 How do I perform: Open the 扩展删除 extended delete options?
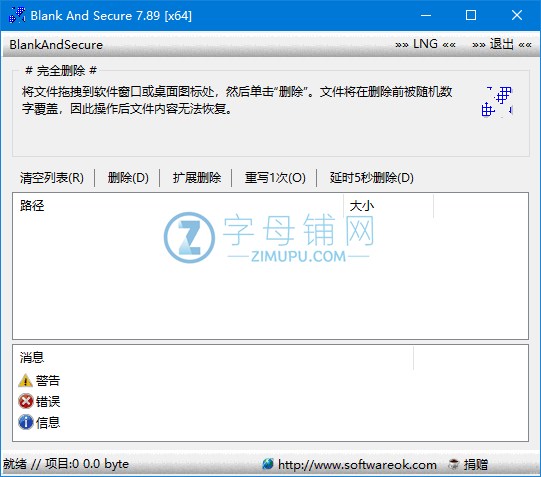pyautogui.click(x=197, y=178)
